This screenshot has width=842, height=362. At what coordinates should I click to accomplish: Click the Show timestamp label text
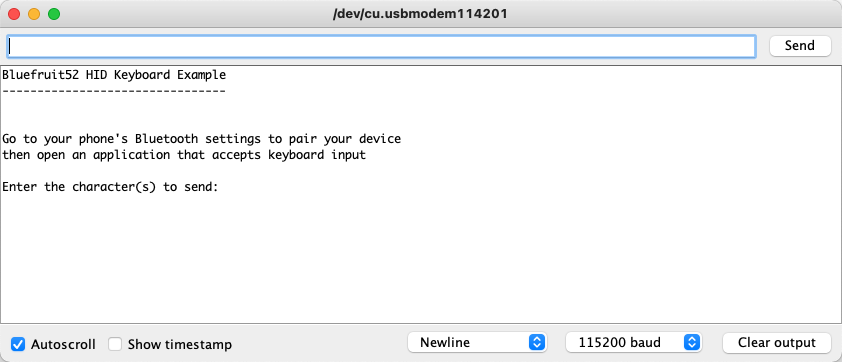pyautogui.click(x=179, y=344)
